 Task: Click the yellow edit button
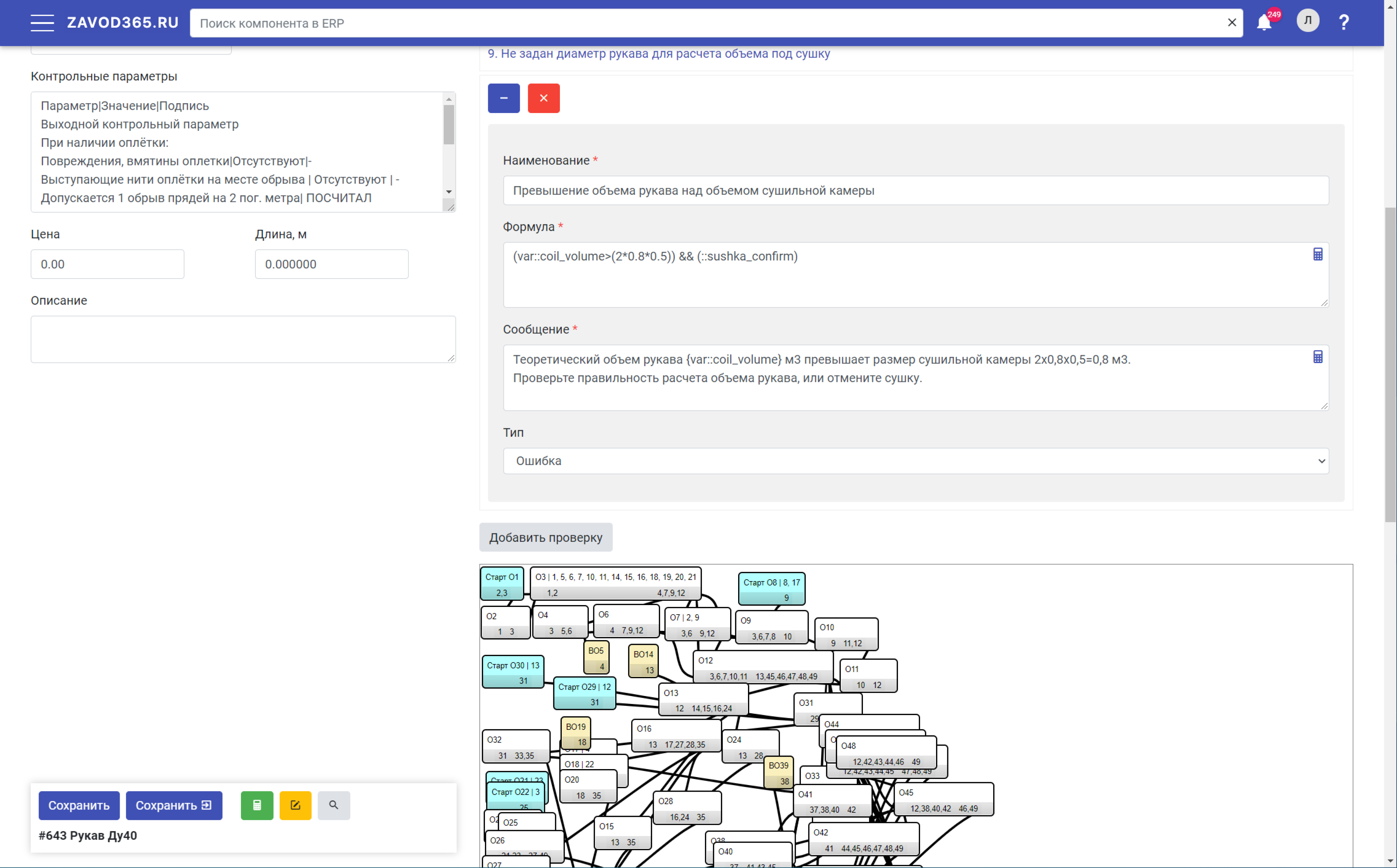(295, 805)
